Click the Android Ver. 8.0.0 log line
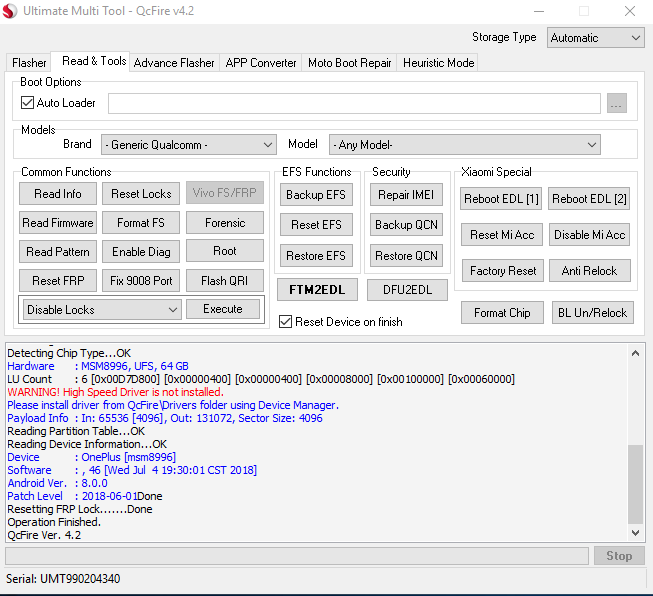653x596 pixels. (57, 483)
